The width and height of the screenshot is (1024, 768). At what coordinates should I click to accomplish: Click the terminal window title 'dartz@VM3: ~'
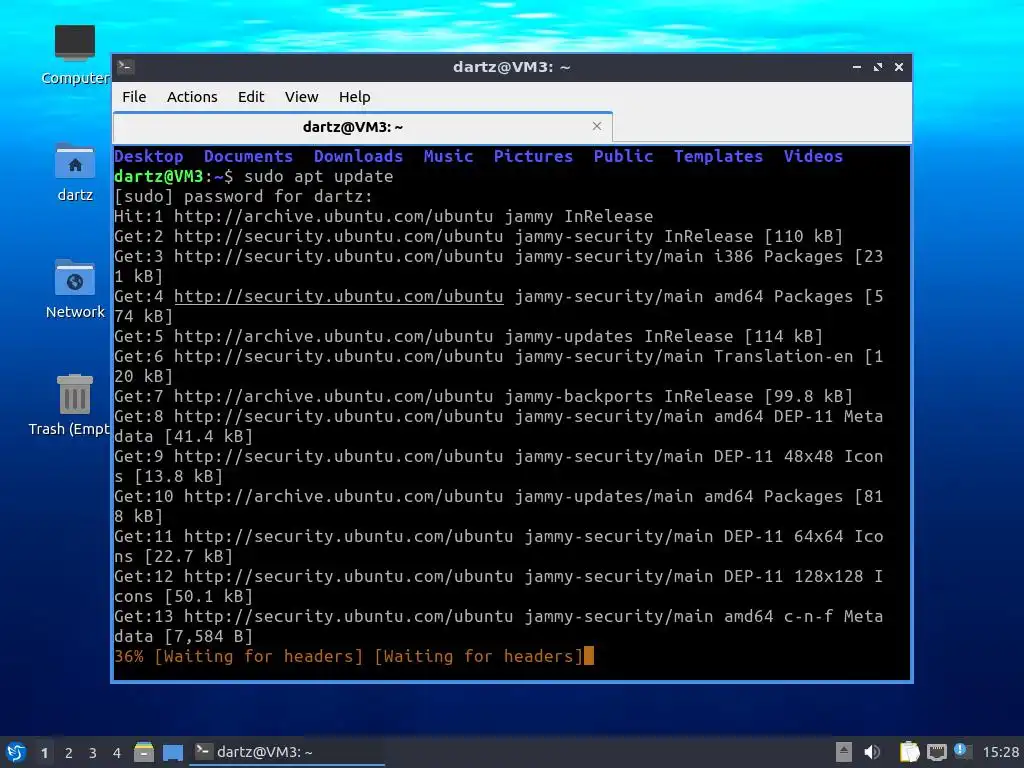(511, 67)
